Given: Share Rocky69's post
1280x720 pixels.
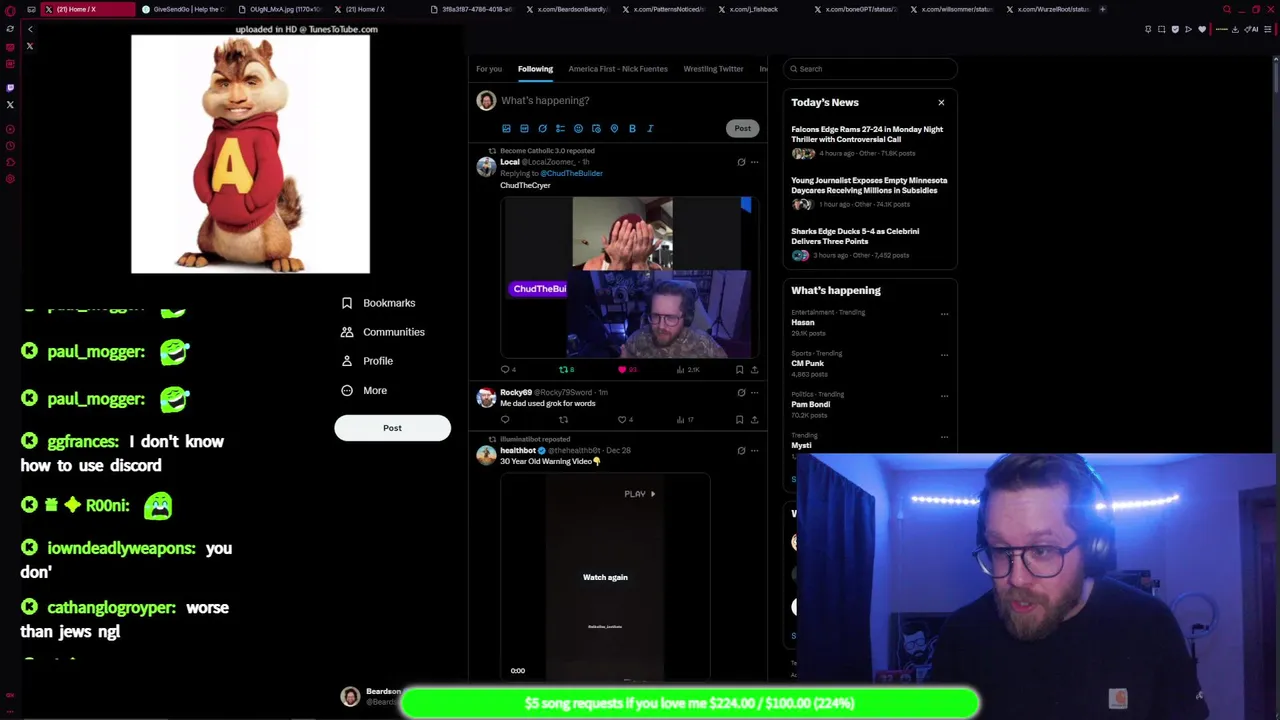Looking at the screenshot, I should tap(754, 420).
